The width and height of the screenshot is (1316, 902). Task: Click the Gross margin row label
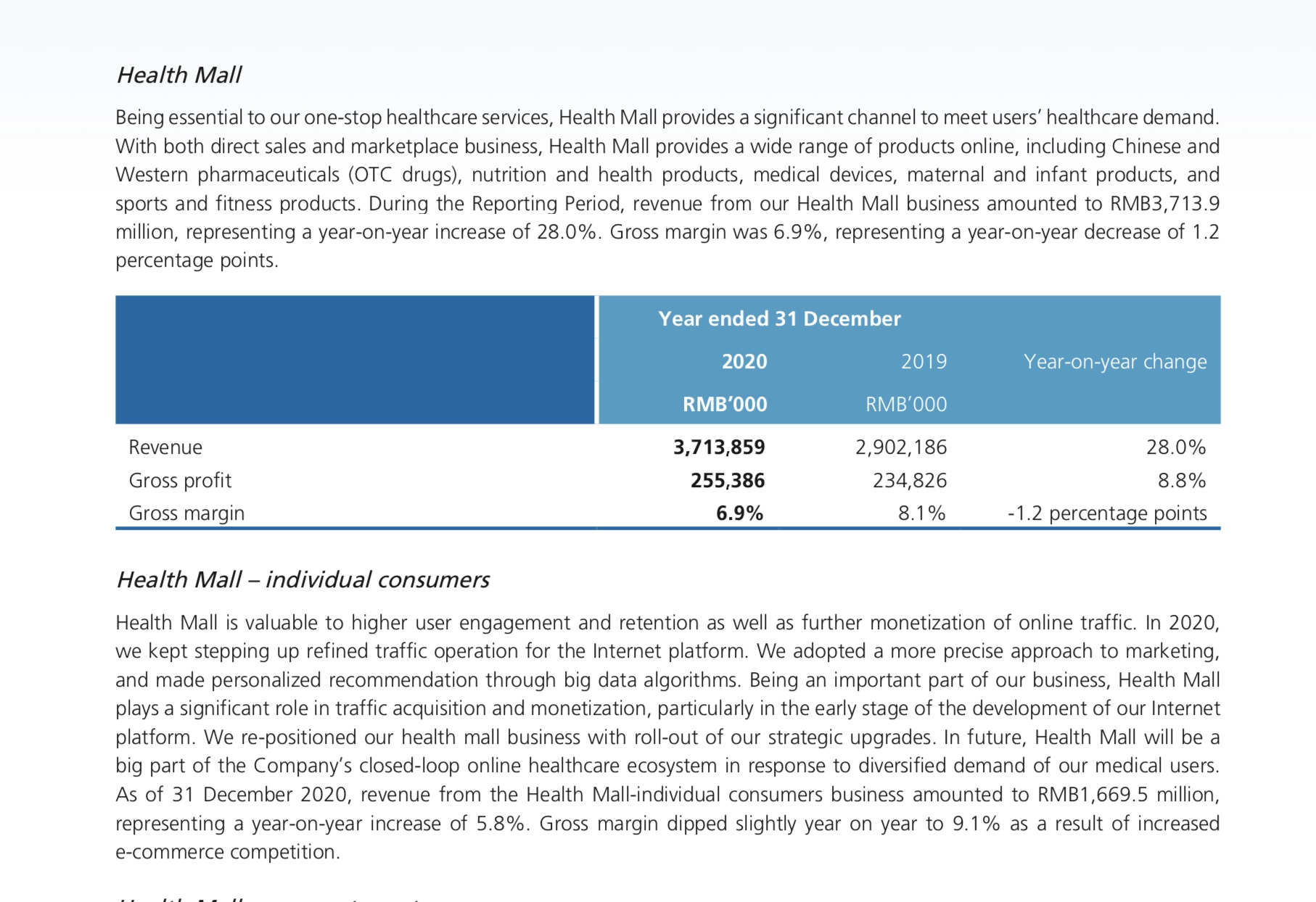pyautogui.click(x=186, y=513)
